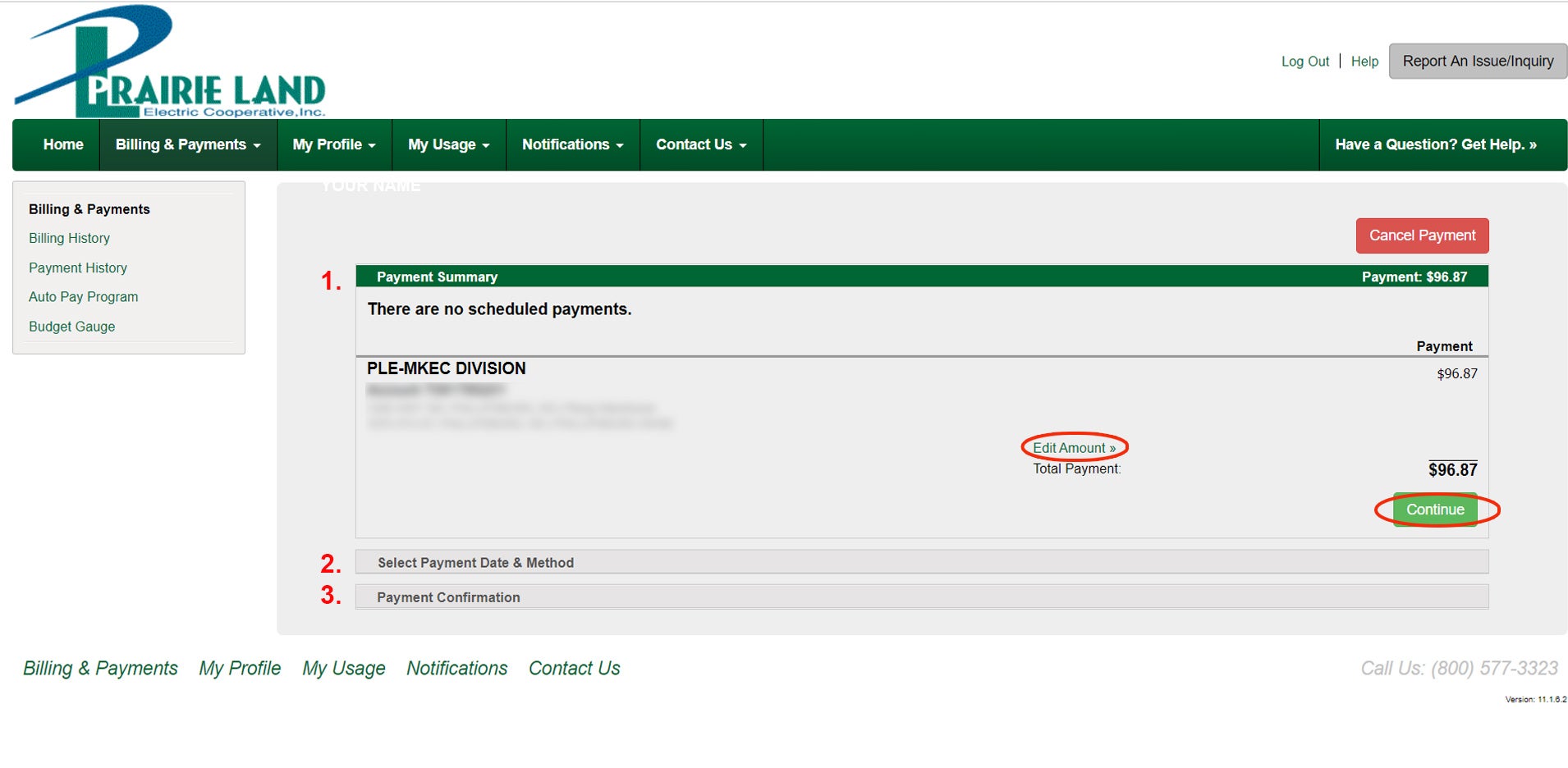Expand Select Payment Date & Method section

pos(922,562)
